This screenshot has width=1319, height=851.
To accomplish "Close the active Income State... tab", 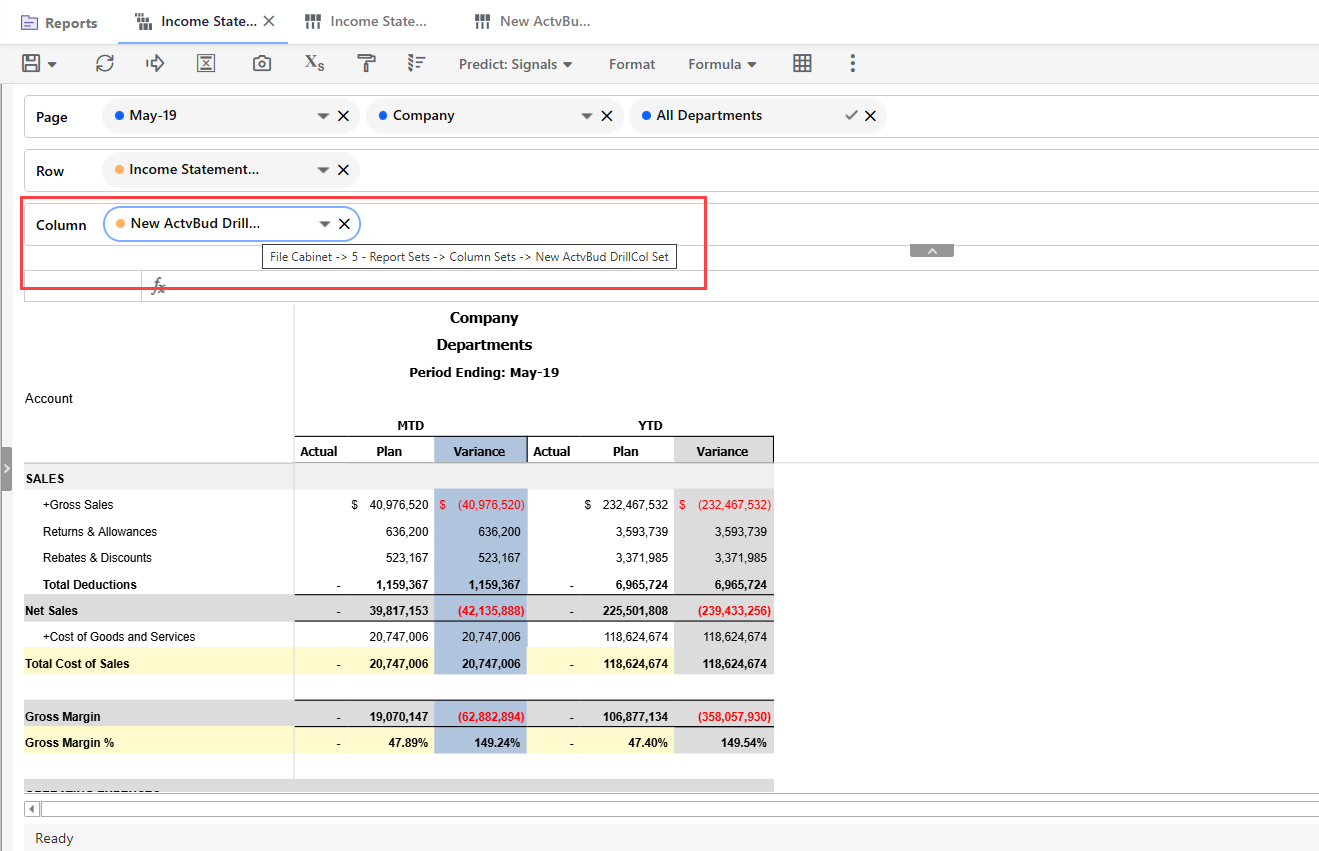I will (269, 21).
